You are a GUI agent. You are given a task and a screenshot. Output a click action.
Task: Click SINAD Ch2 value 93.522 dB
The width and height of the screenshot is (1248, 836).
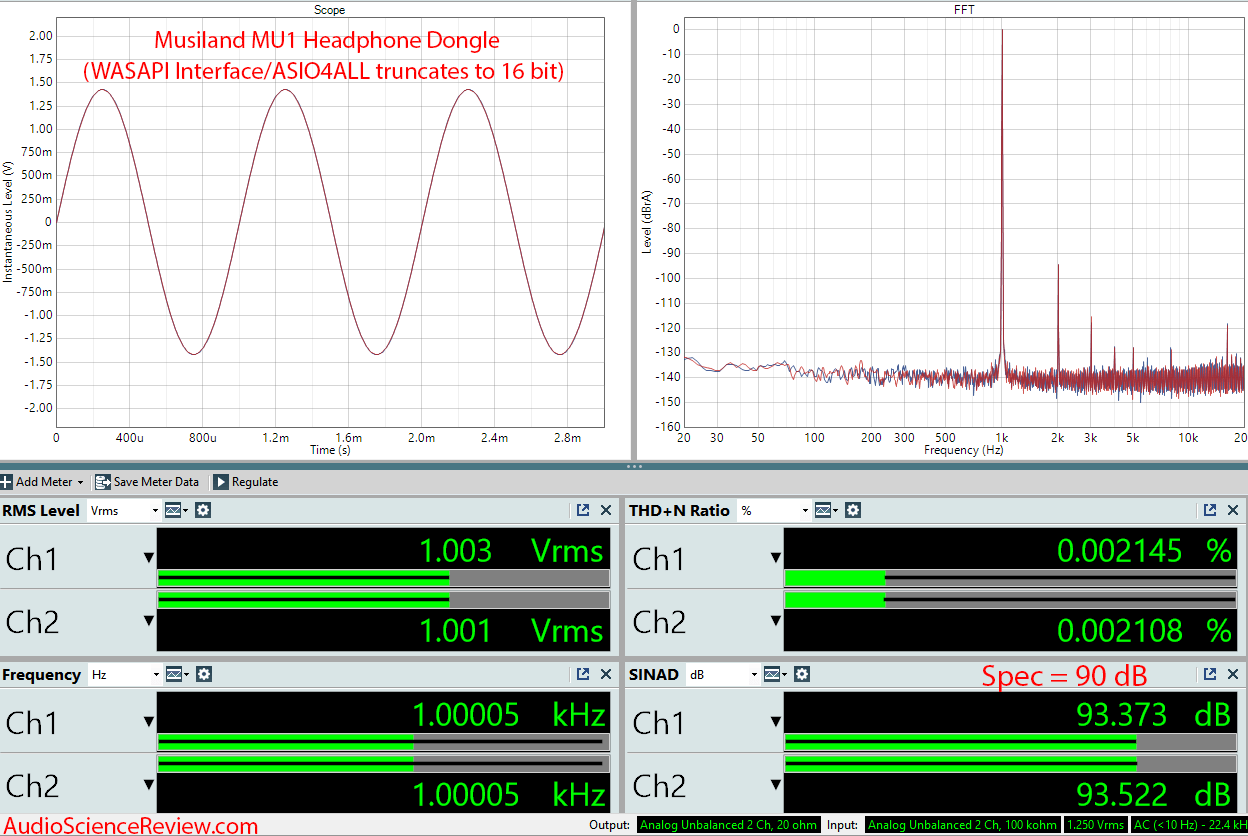click(x=1153, y=794)
